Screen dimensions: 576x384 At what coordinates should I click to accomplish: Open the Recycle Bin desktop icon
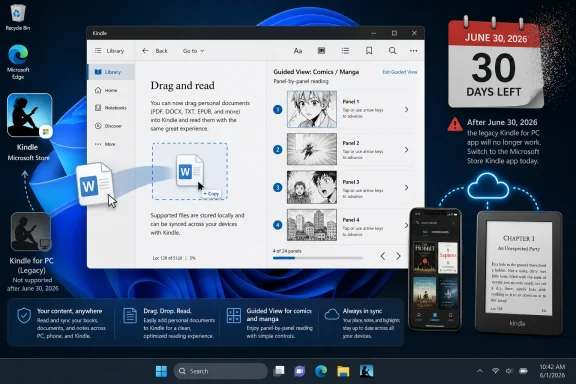(x=17, y=17)
